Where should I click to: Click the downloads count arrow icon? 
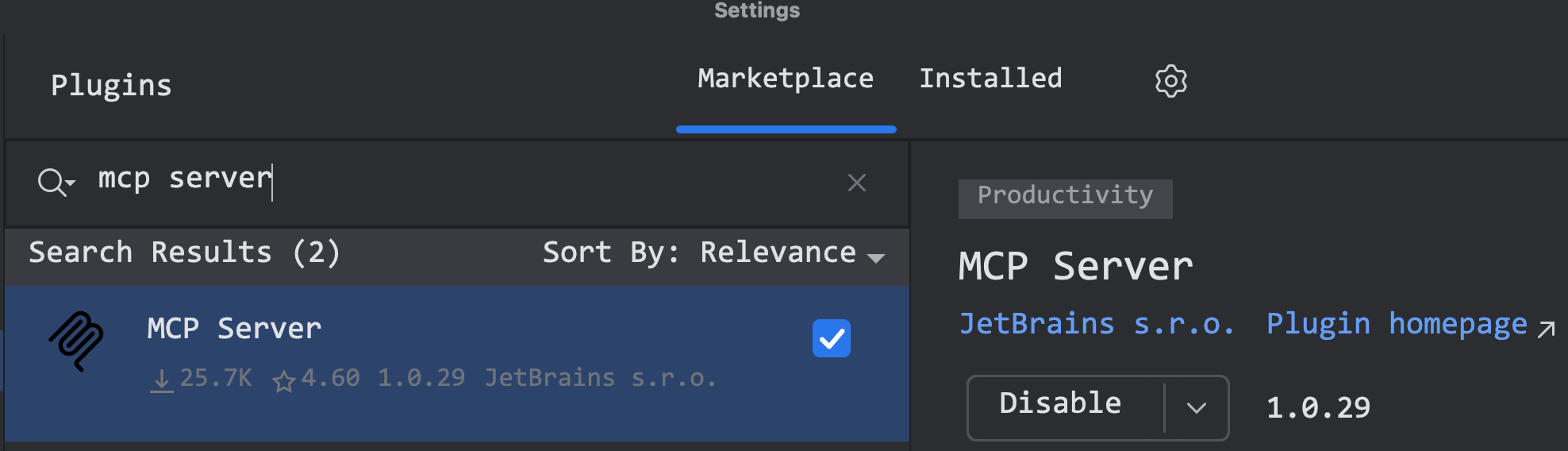pyautogui.click(x=162, y=380)
